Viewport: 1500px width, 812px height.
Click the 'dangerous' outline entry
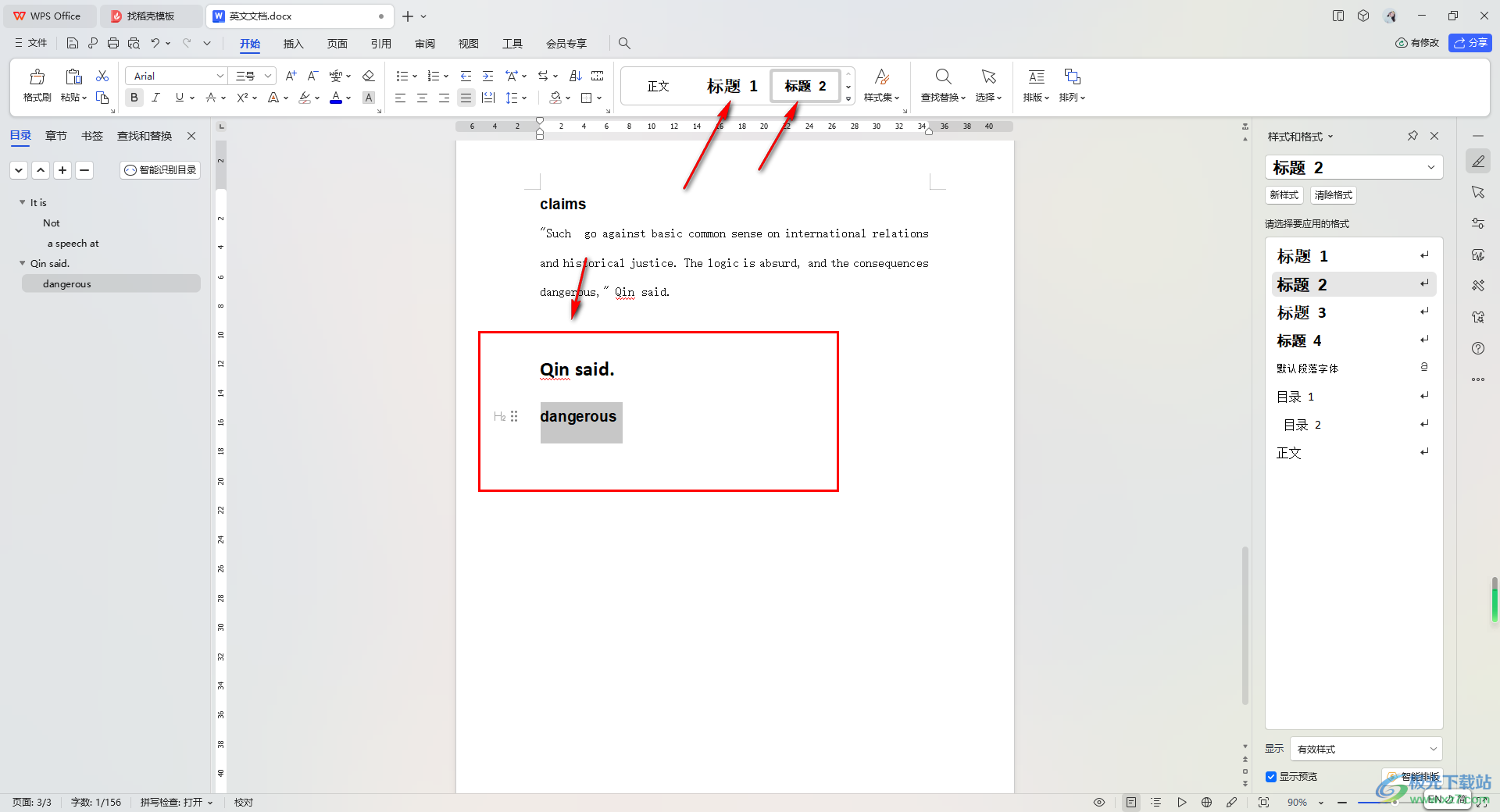point(111,283)
